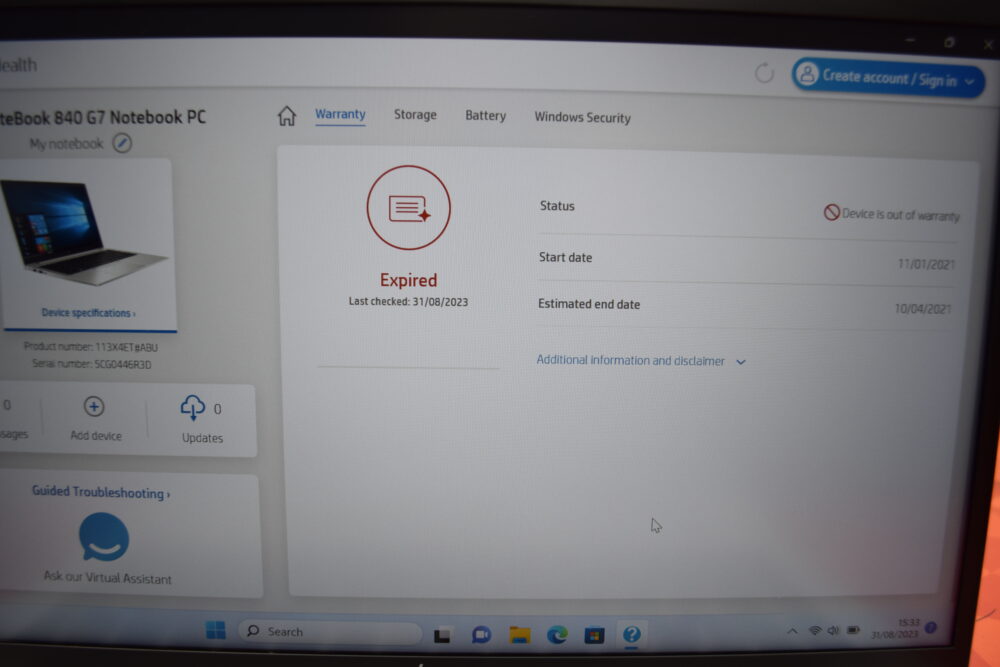Open the Windows Start menu
Screen dimensions: 1000x667
coord(216,630)
